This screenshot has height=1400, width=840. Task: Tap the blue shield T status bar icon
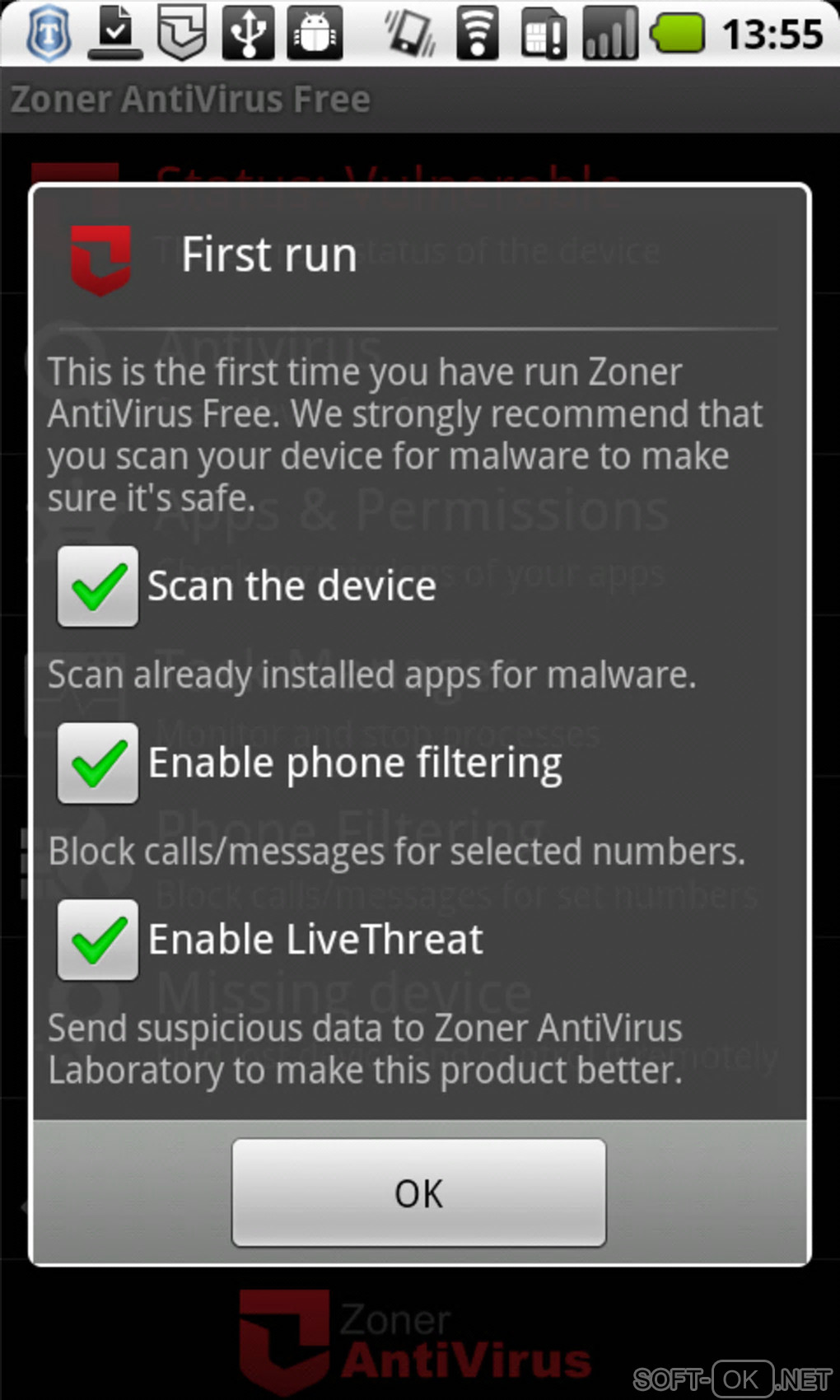(49, 34)
